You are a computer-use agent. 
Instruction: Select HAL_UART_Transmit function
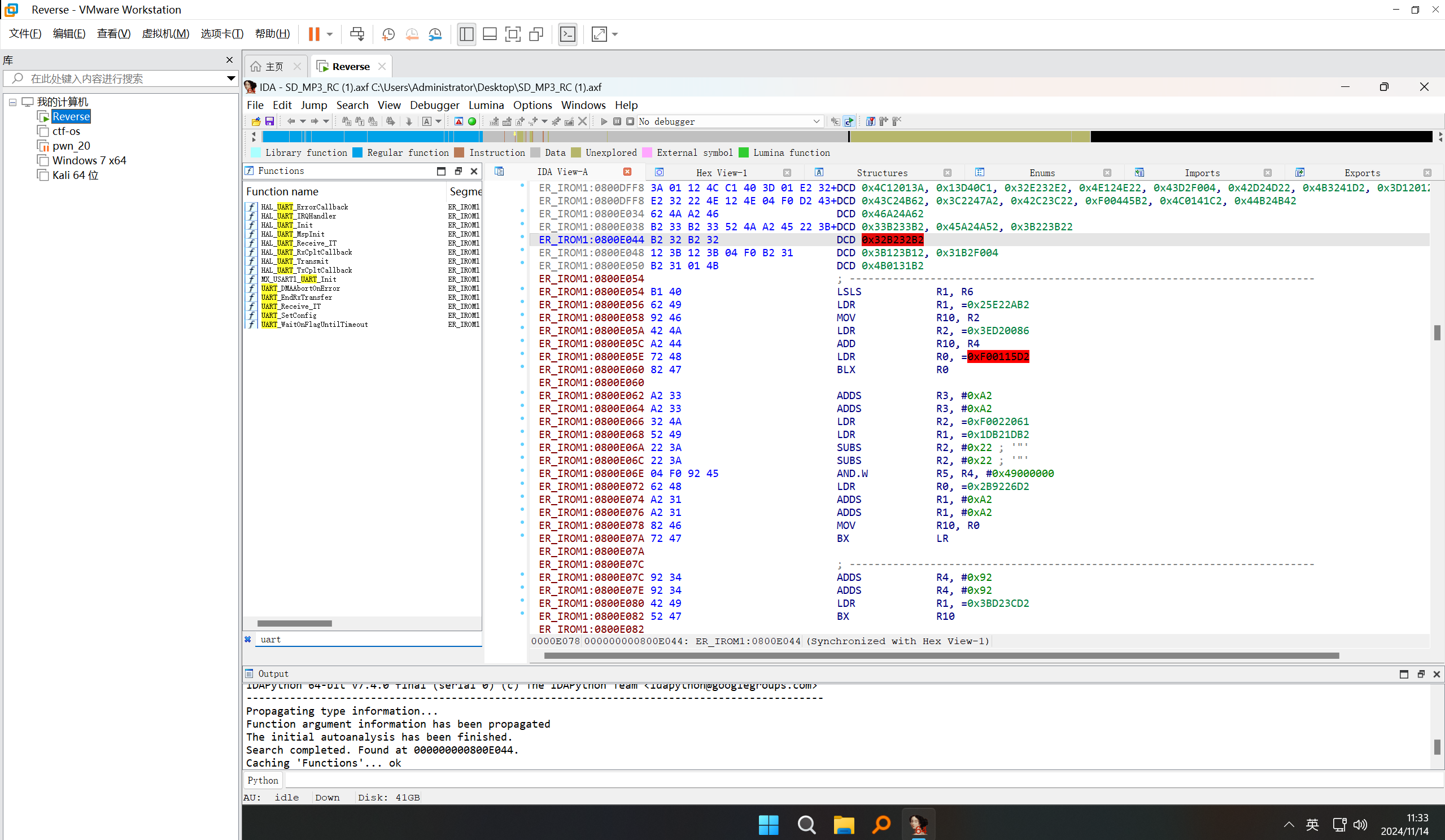point(295,261)
